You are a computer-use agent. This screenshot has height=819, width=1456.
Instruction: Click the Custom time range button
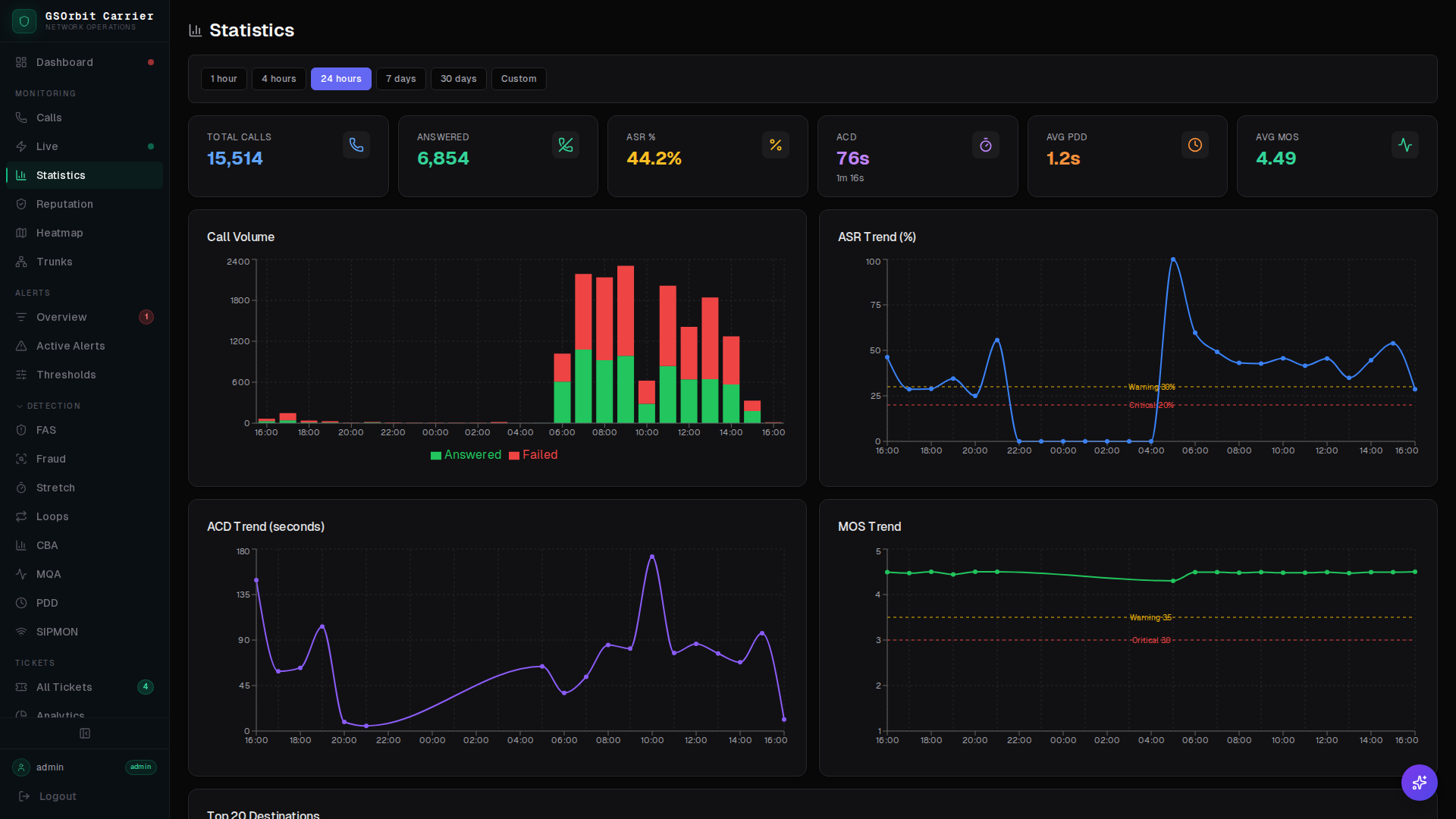(x=519, y=78)
